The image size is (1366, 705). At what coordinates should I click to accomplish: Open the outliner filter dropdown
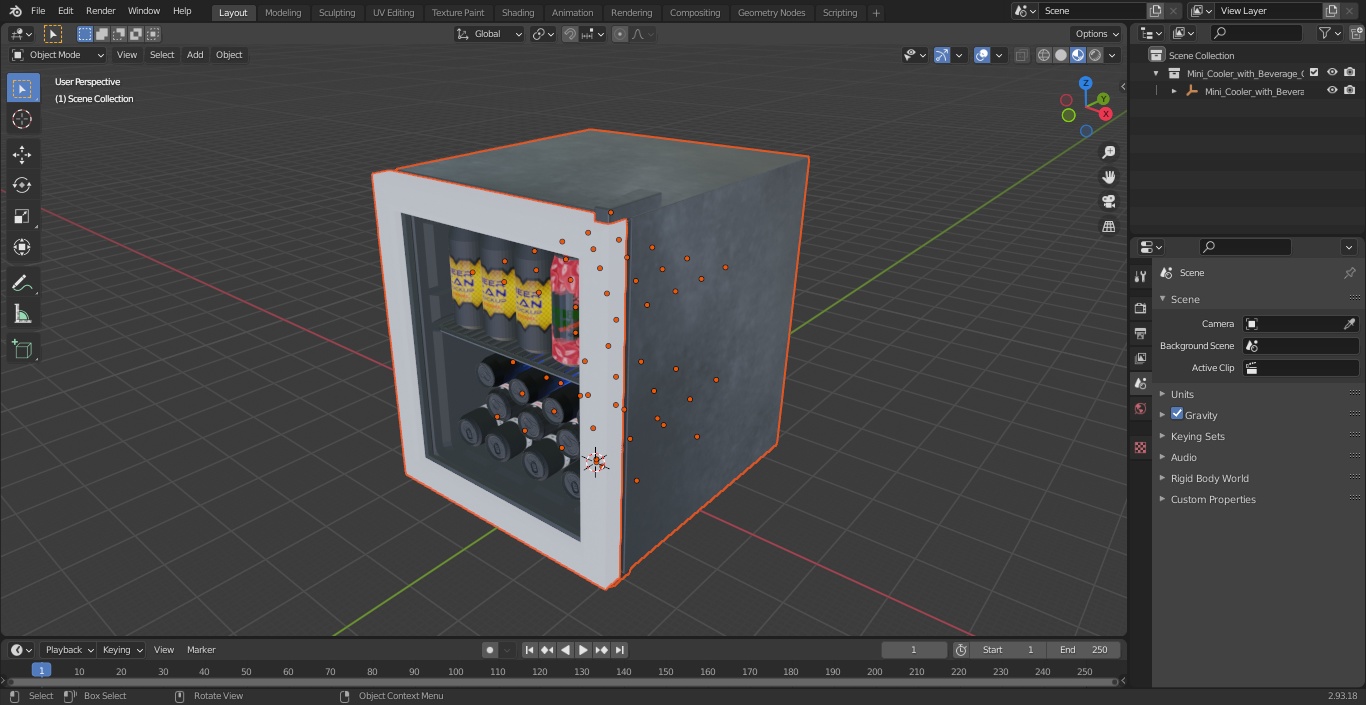pos(1330,33)
